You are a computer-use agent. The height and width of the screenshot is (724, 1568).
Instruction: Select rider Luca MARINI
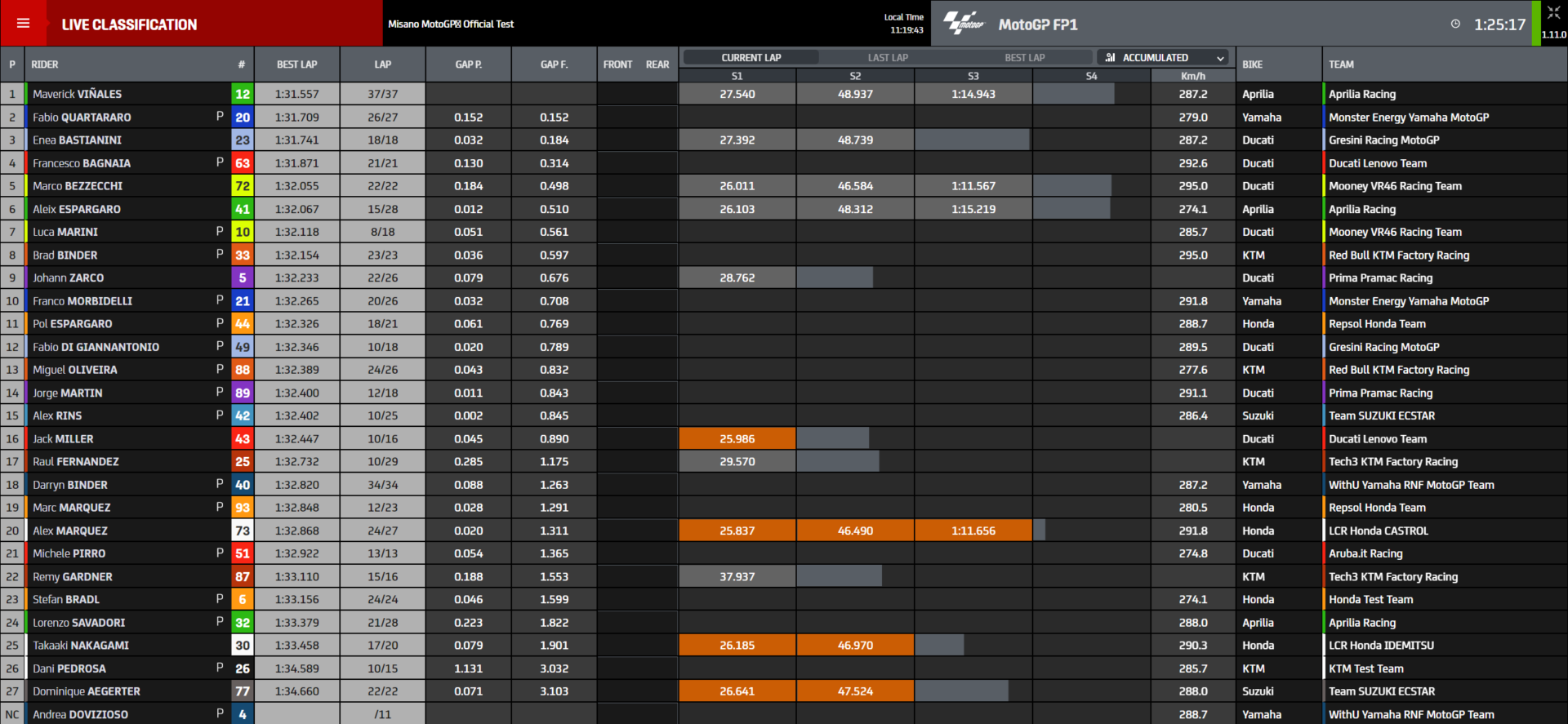(65, 232)
